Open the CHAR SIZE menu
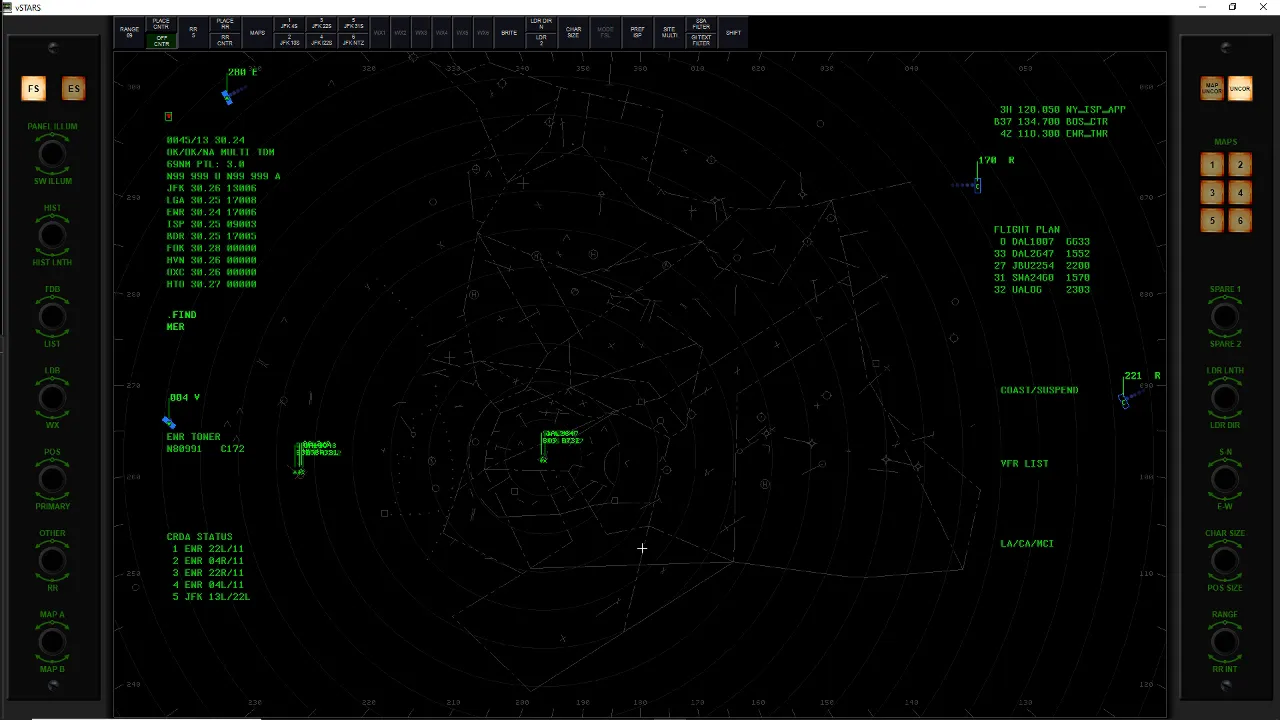The height and width of the screenshot is (720, 1280). 573,32
